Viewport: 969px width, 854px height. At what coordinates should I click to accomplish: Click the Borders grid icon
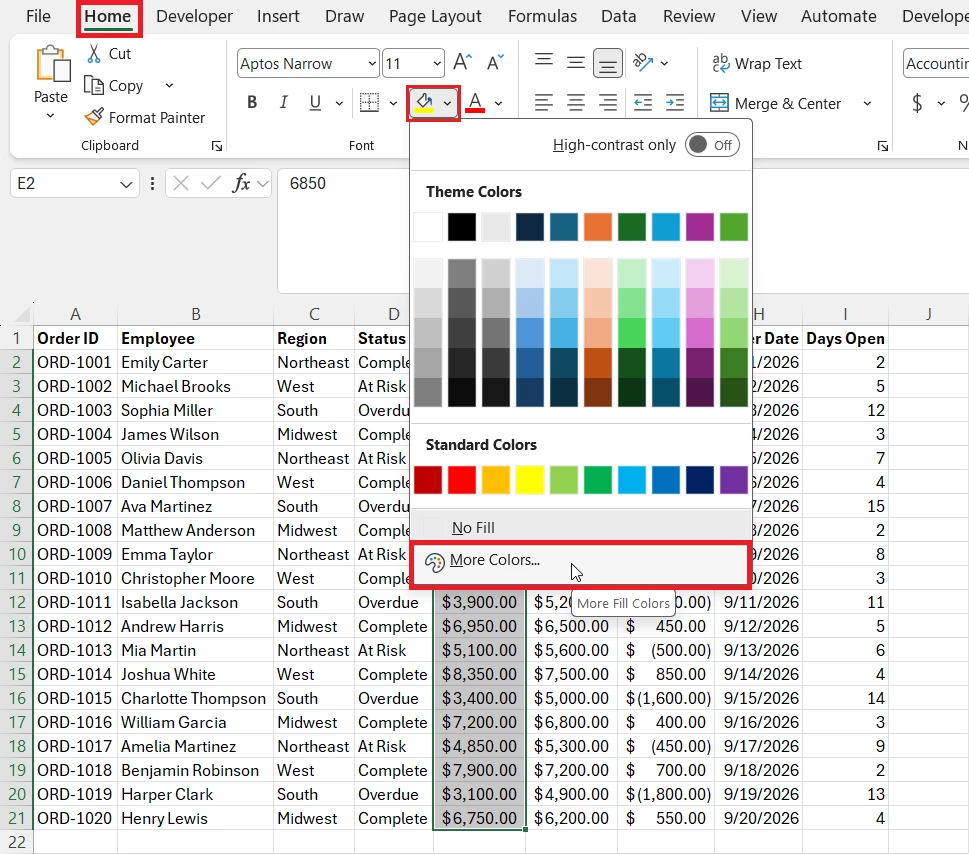[x=369, y=103]
